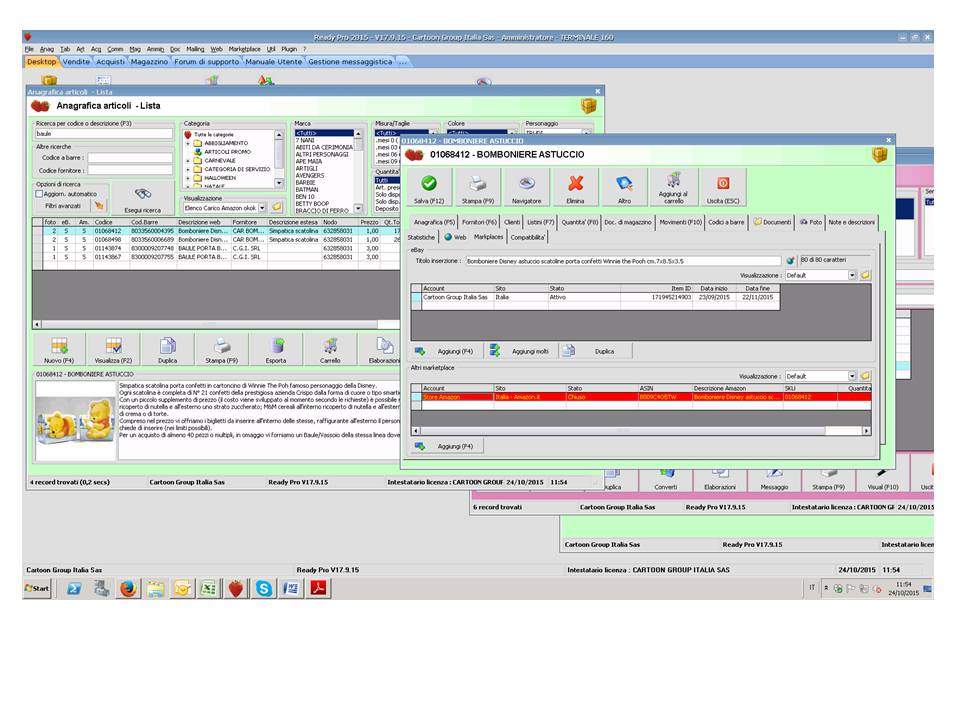Click the Marca list down-scroll arrow
The width and height of the screenshot is (960, 720).
tap(358, 209)
